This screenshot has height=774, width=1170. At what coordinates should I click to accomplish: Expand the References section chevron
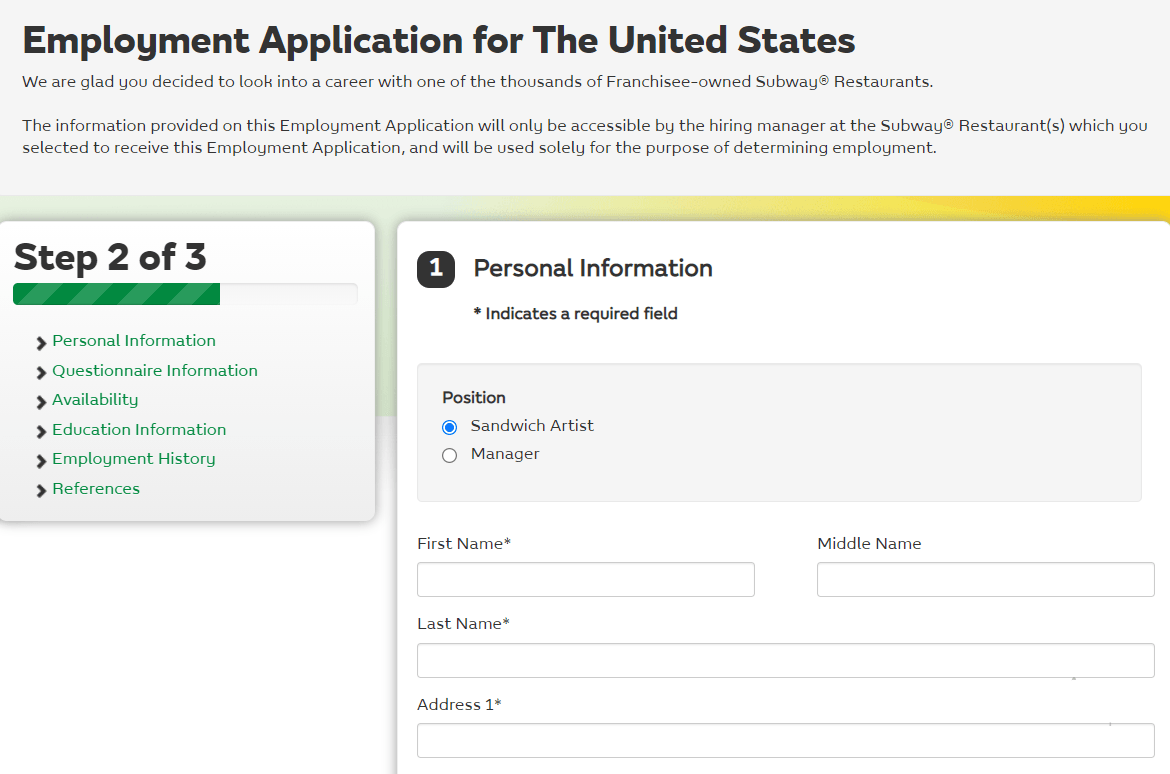point(40,489)
